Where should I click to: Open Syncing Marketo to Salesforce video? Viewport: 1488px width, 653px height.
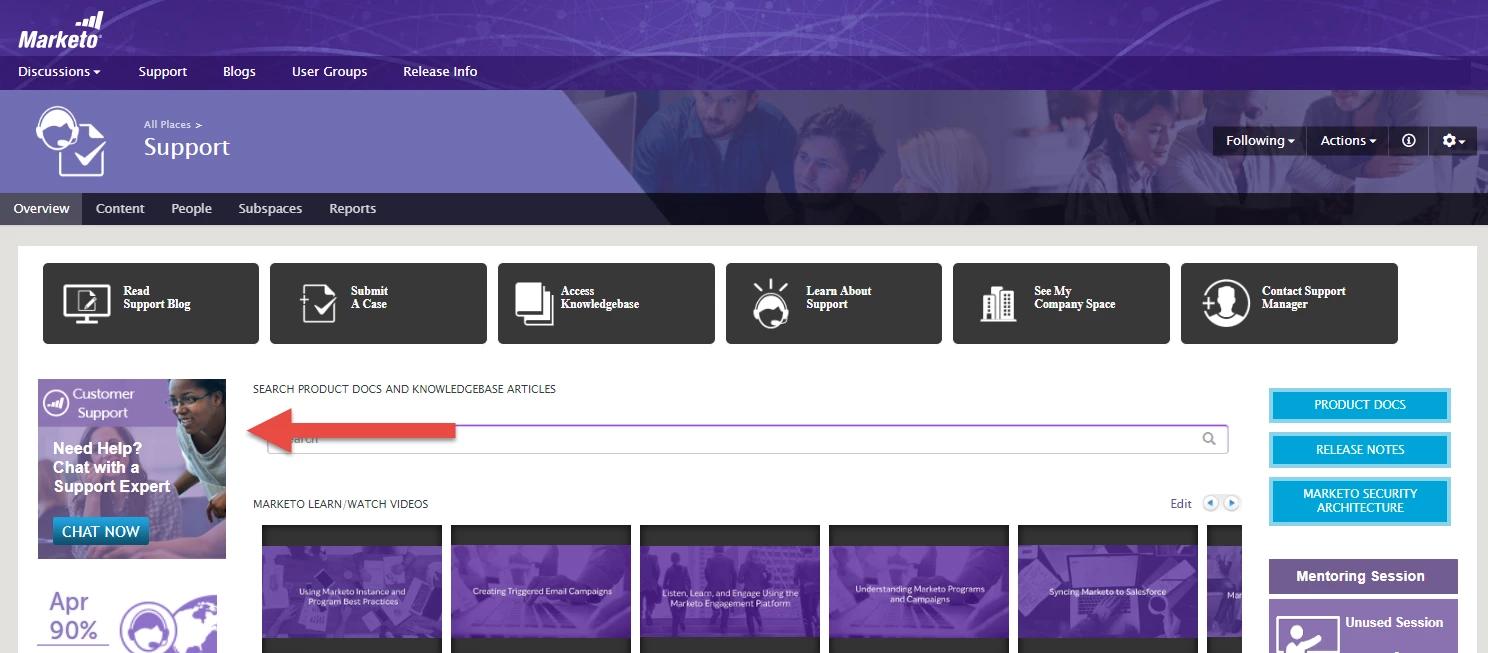(1108, 589)
